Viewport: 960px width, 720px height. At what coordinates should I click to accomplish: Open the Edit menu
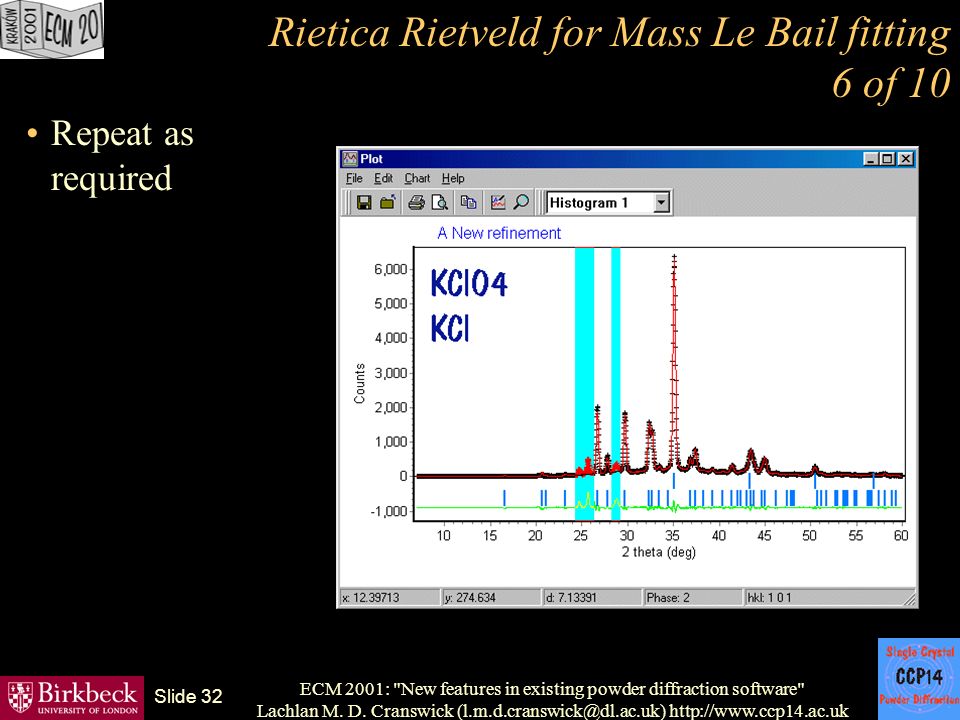coord(383,178)
